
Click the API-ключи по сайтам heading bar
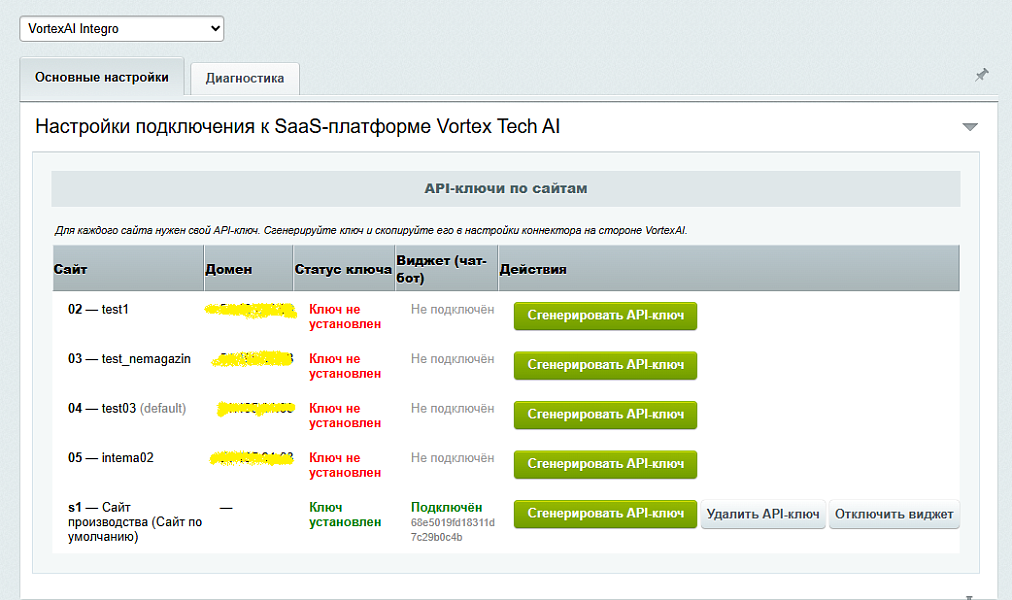click(x=506, y=189)
